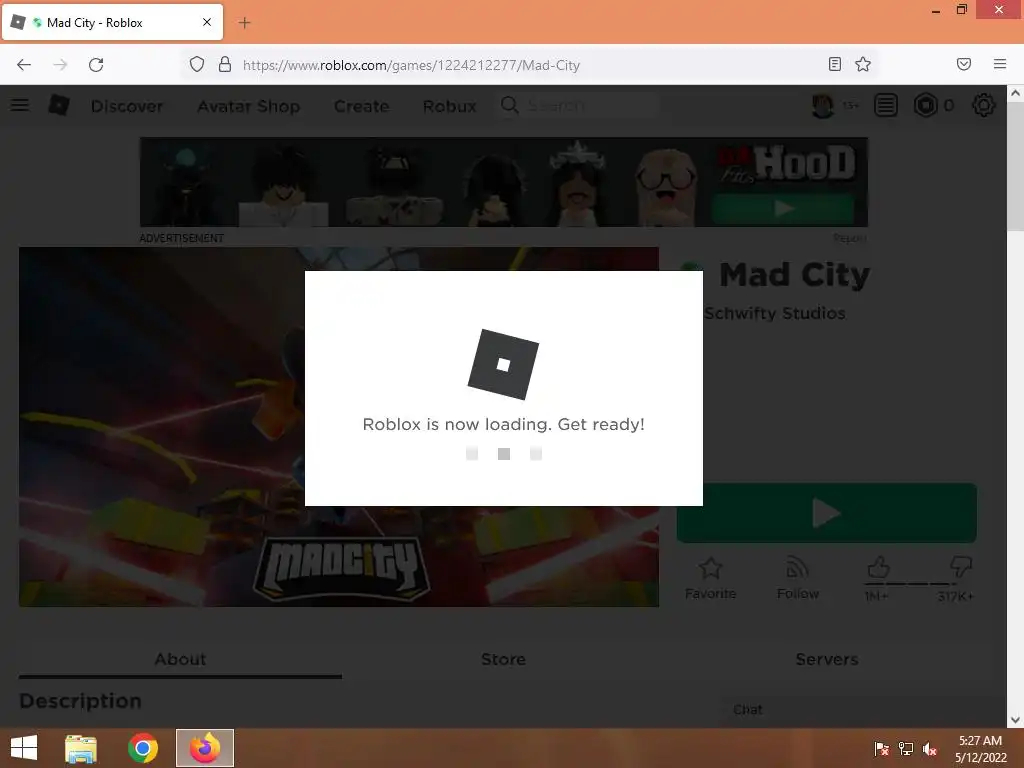
Task: Open the Roblox hamburger side menu
Action: 20,105
